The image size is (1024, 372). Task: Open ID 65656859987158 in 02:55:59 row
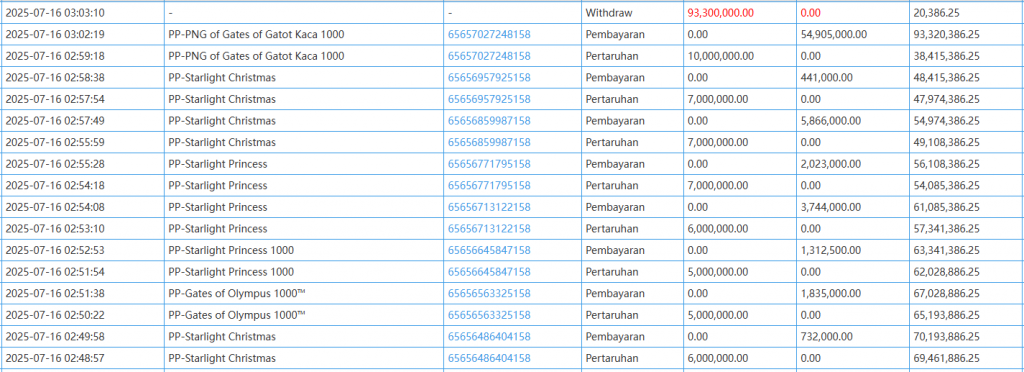[489, 142]
